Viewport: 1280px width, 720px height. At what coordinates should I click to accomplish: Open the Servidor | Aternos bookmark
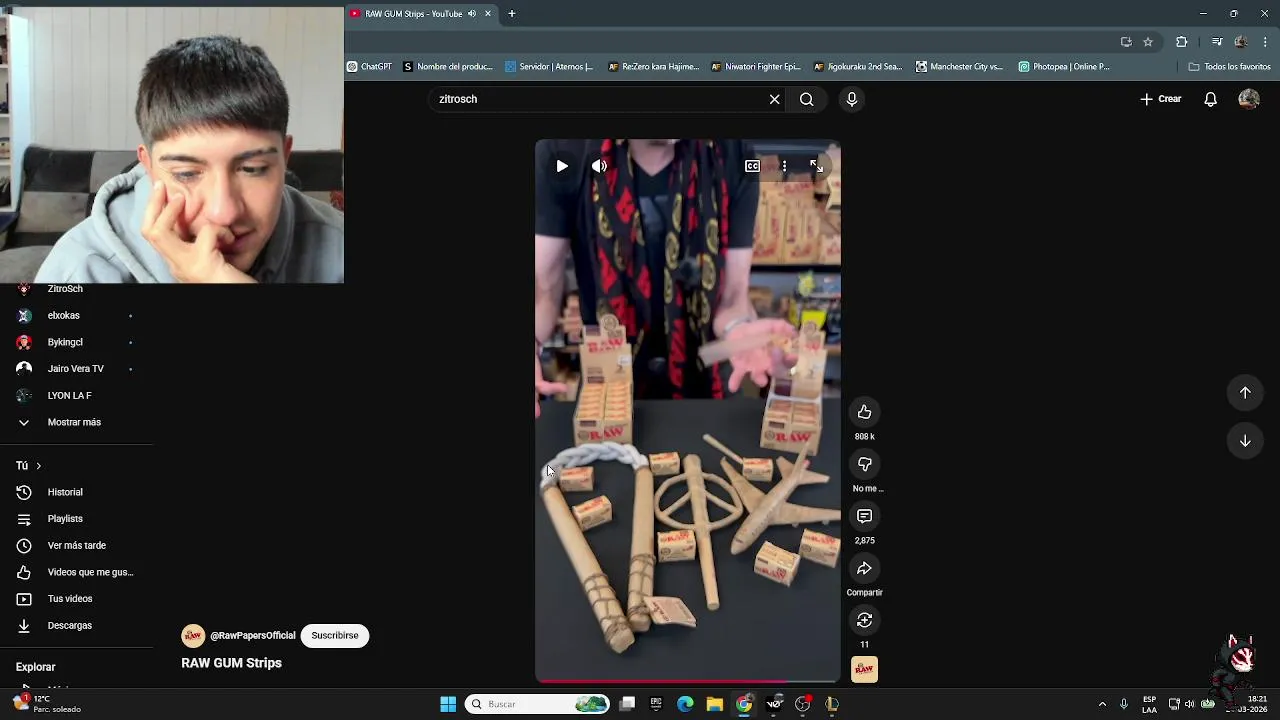549,67
